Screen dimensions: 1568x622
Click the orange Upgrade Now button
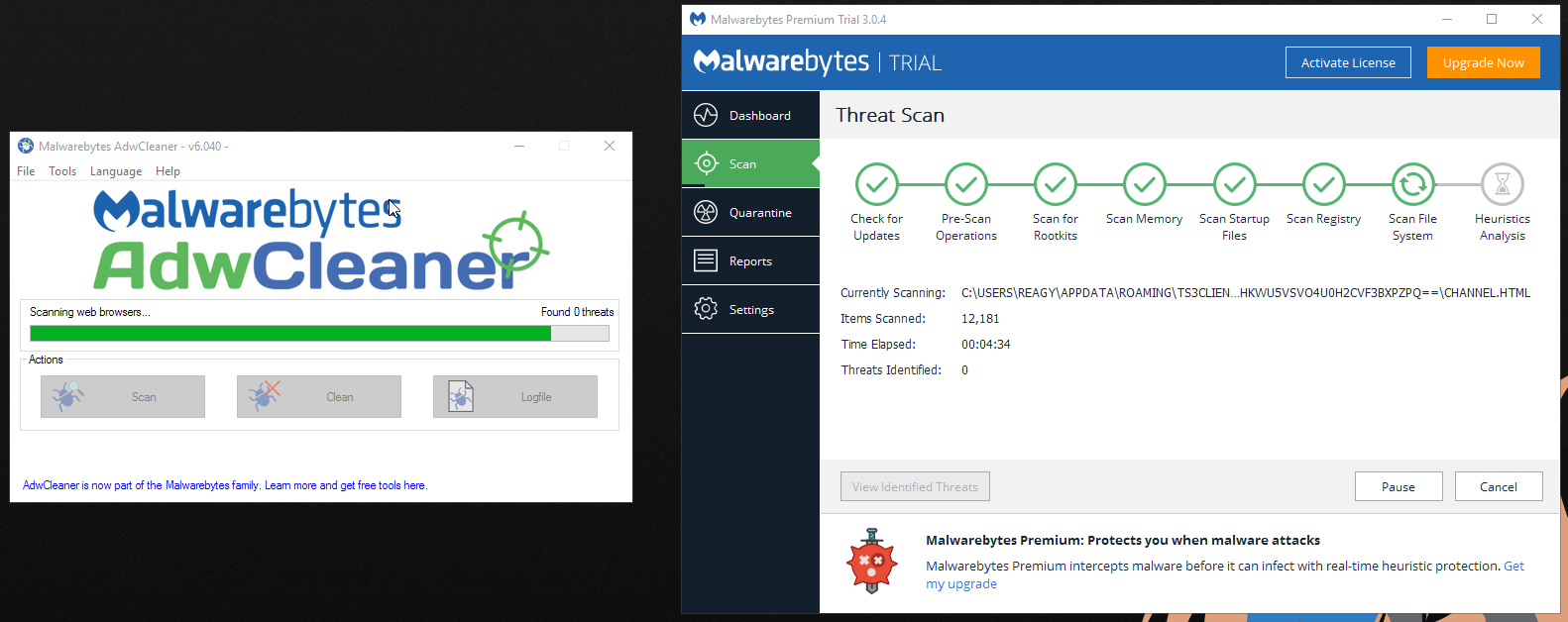point(1484,62)
